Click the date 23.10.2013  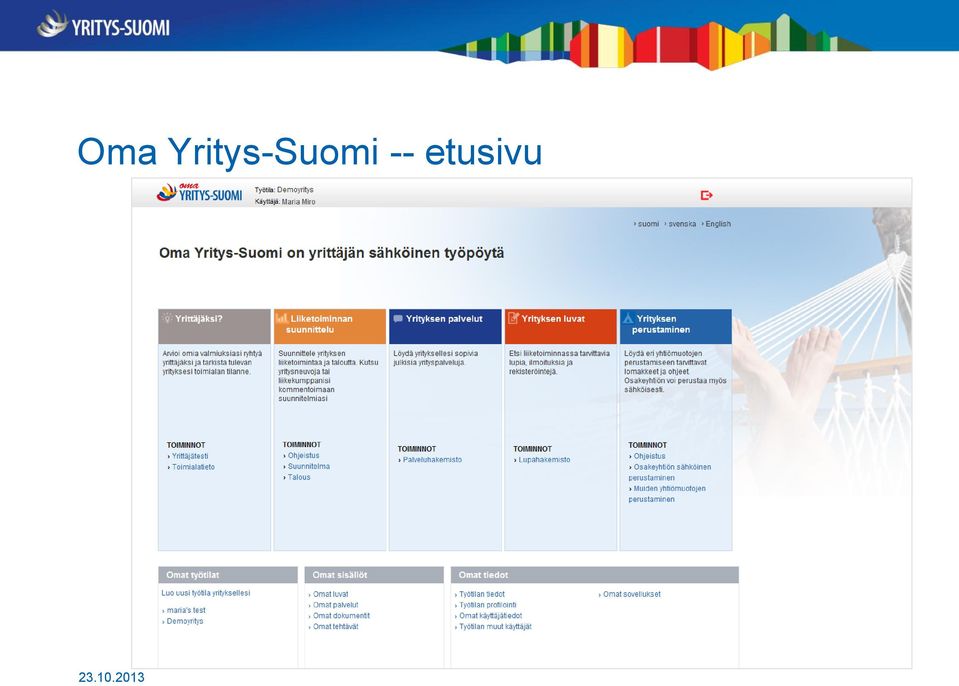click(x=111, y=677)
